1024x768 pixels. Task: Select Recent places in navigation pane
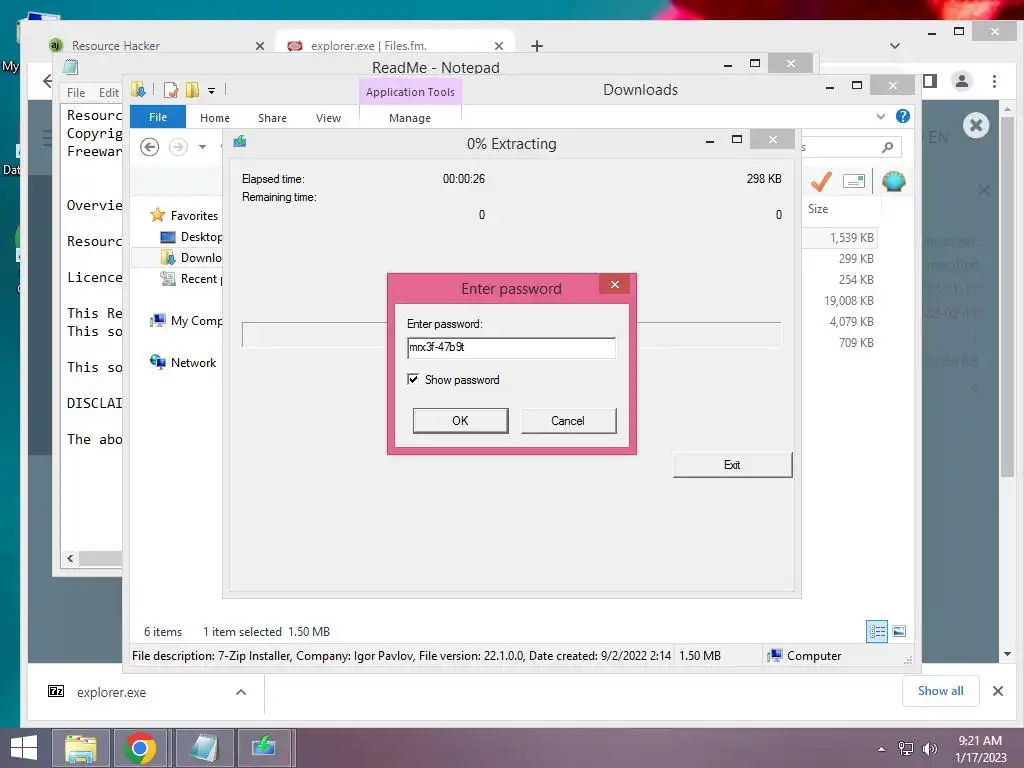click(x=191, y=279)
